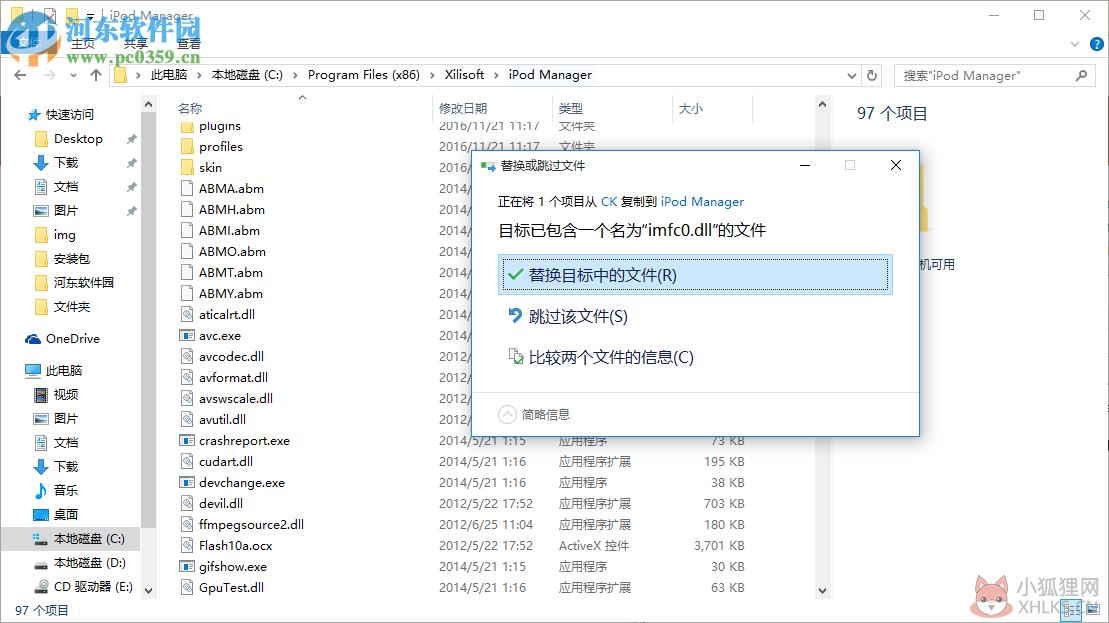This screenshot has width=1109, height=623.
Task: Unpin Desktop from quick access pin
Action: 131,139
